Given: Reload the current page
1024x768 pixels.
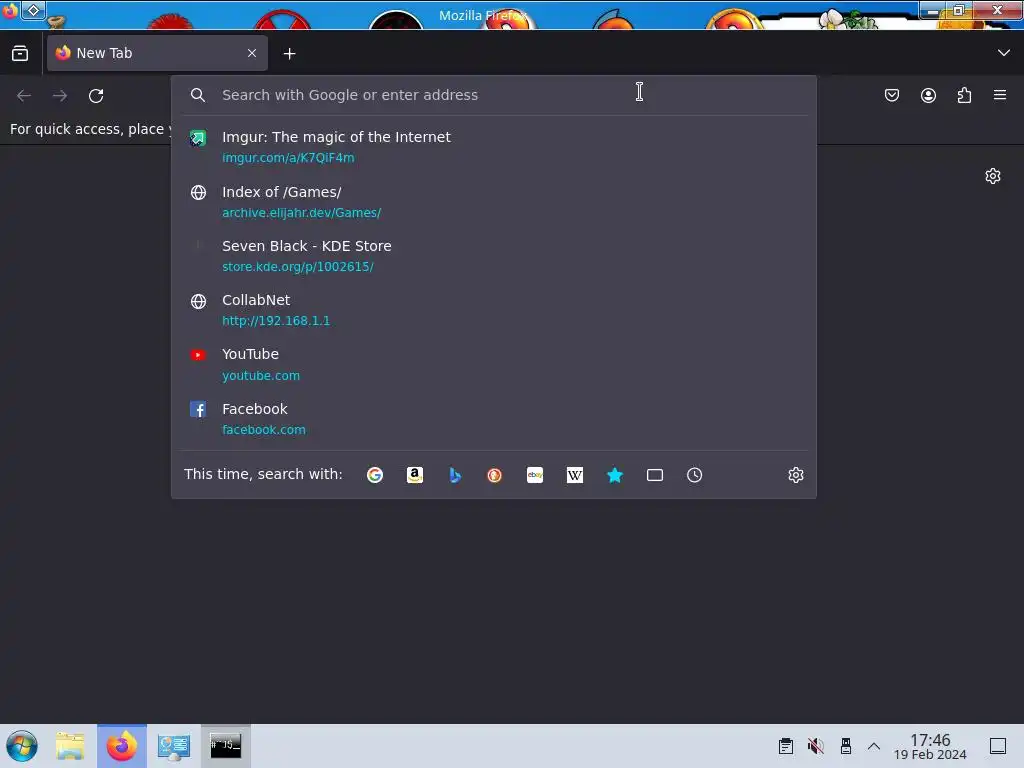Looking at the screenshot, I should tap(96, 96).
